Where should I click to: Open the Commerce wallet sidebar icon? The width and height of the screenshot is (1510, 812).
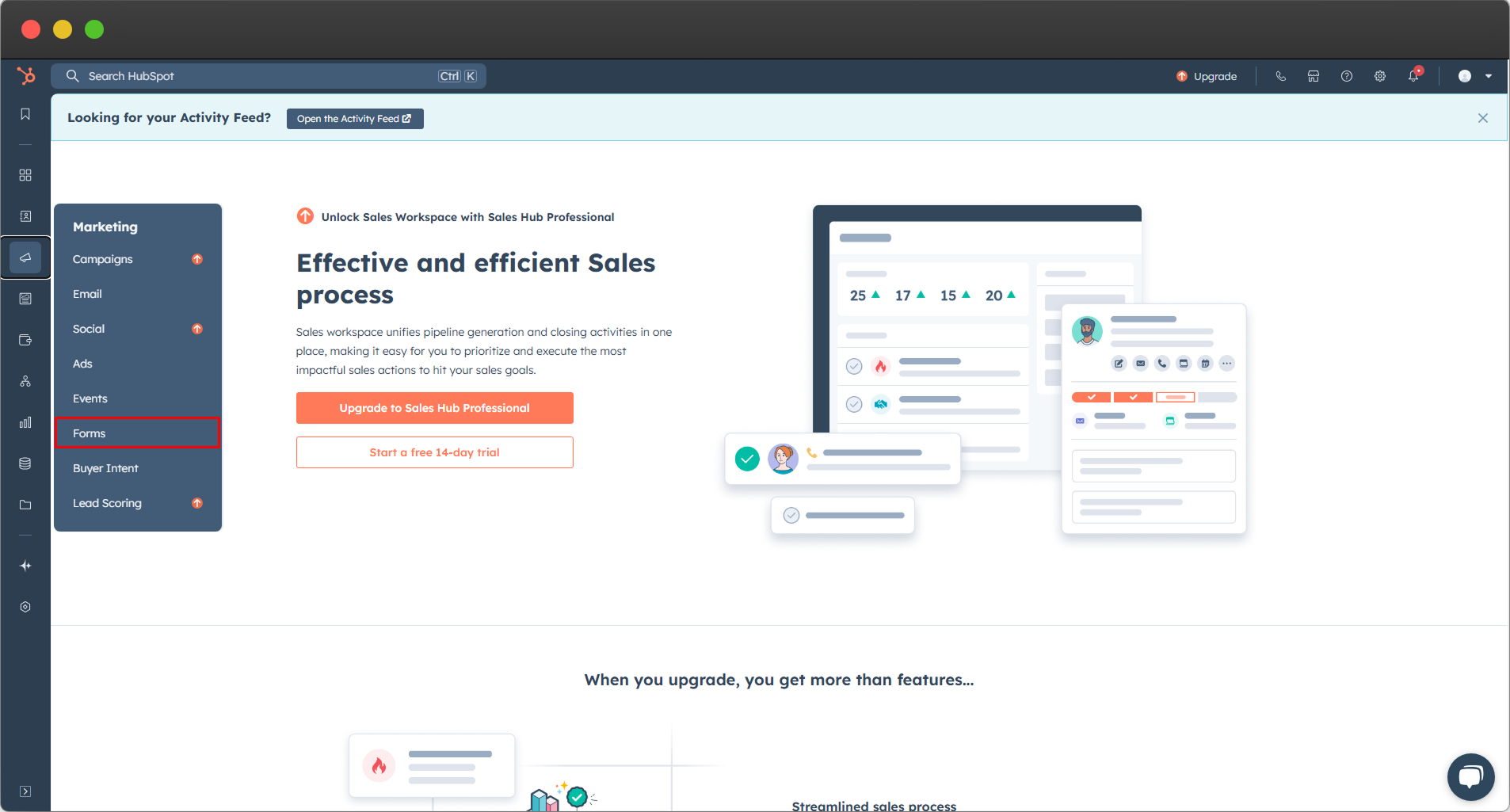pos(25,340)
